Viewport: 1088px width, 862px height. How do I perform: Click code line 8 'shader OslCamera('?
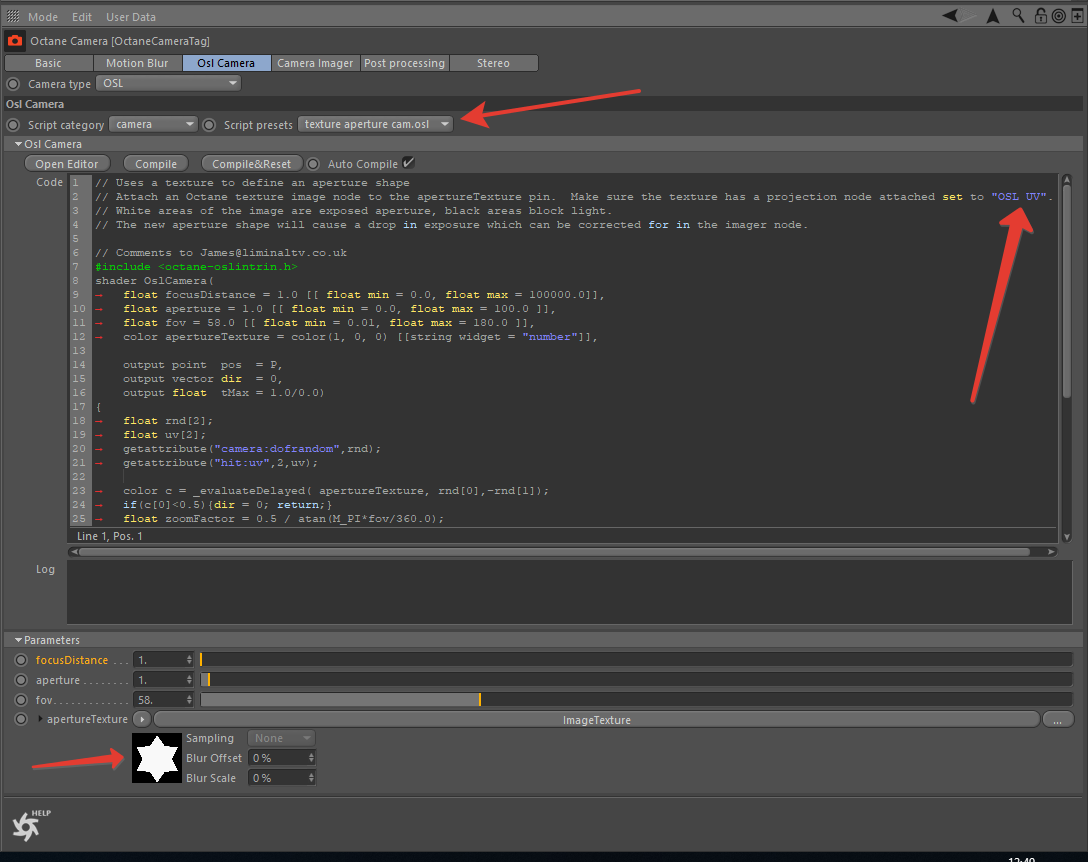tap(154, 280)
